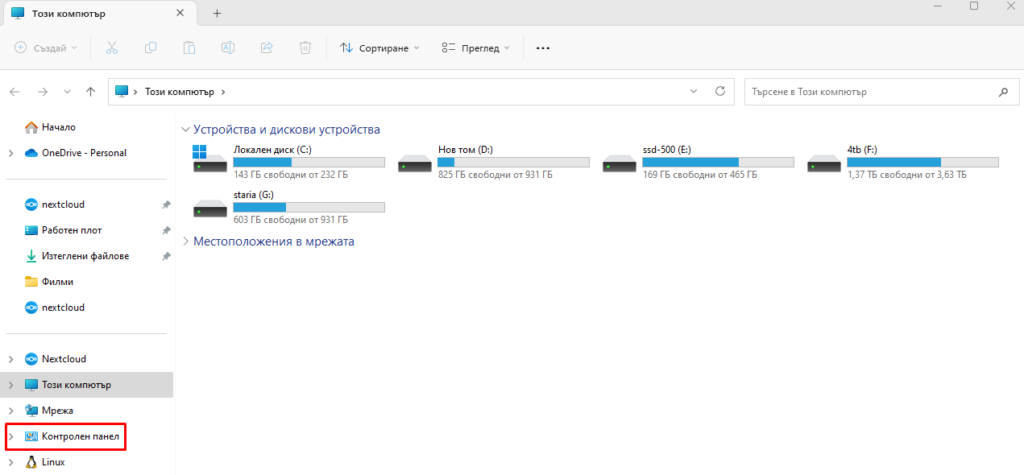Expand OneDrive - Personal tree node
Image resolution: width=1024 pixels, height=475 pixels.
(11, 153)
